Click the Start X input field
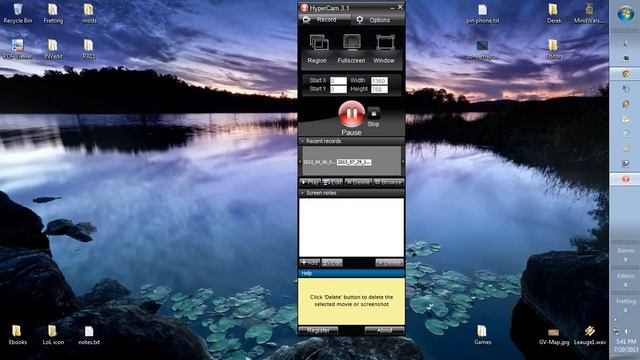The height and width of the screenshot is (360, 640). click(x=338, y=80)
